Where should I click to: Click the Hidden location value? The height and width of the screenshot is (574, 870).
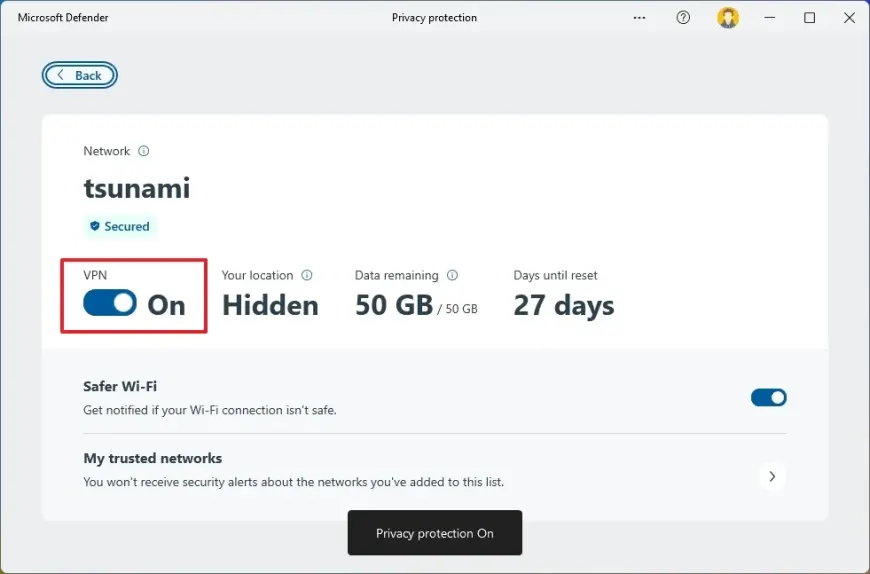(x=270, y=305)
